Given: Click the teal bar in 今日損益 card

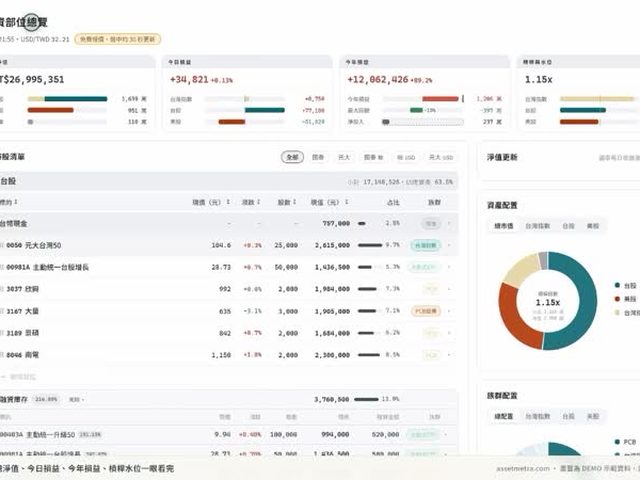Looking at the screenshot, I should click(264, 110).
